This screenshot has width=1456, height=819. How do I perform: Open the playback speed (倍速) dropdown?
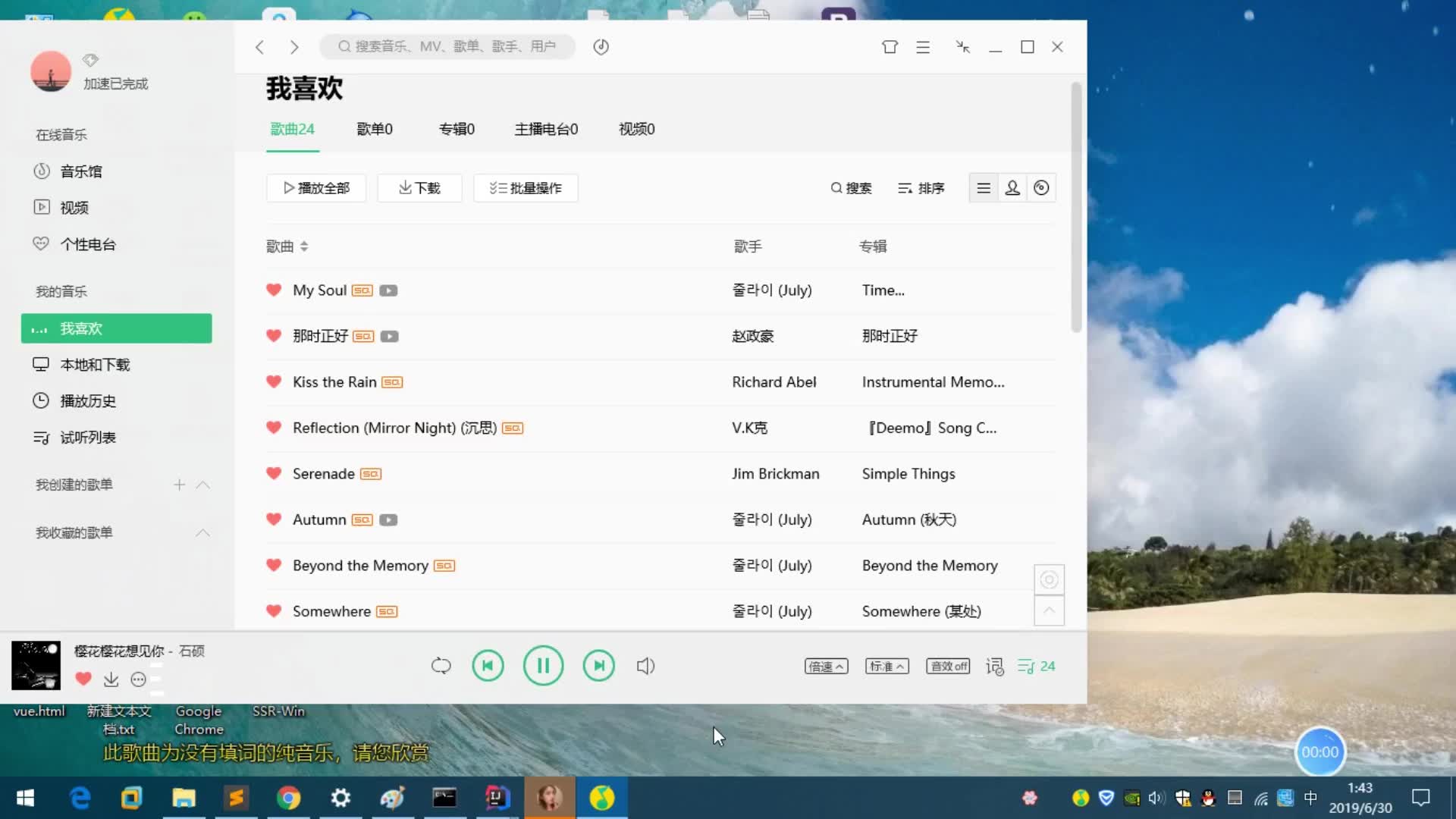click(825, 666)
